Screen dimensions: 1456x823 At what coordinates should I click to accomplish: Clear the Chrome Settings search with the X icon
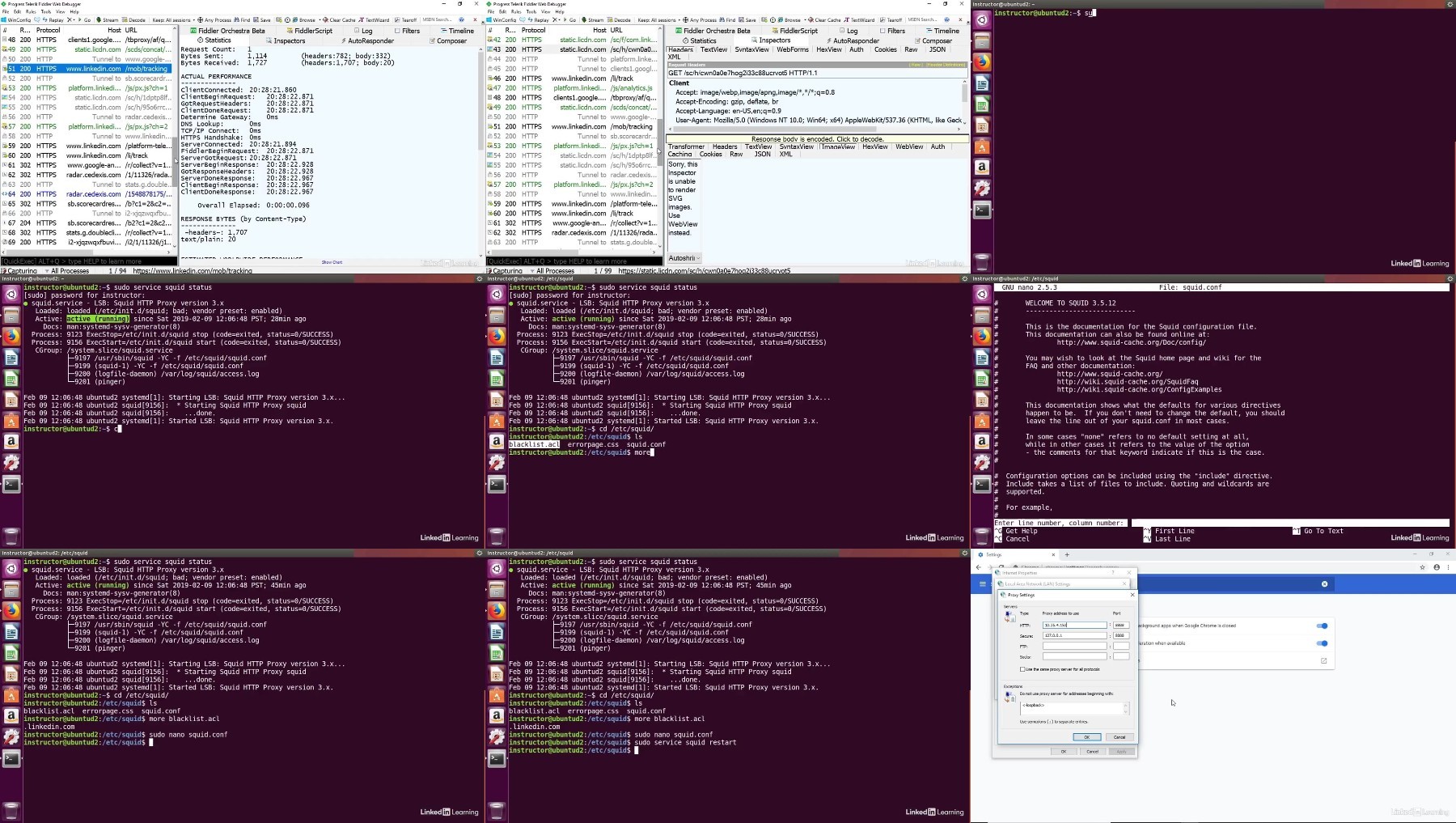(1324, 583)
